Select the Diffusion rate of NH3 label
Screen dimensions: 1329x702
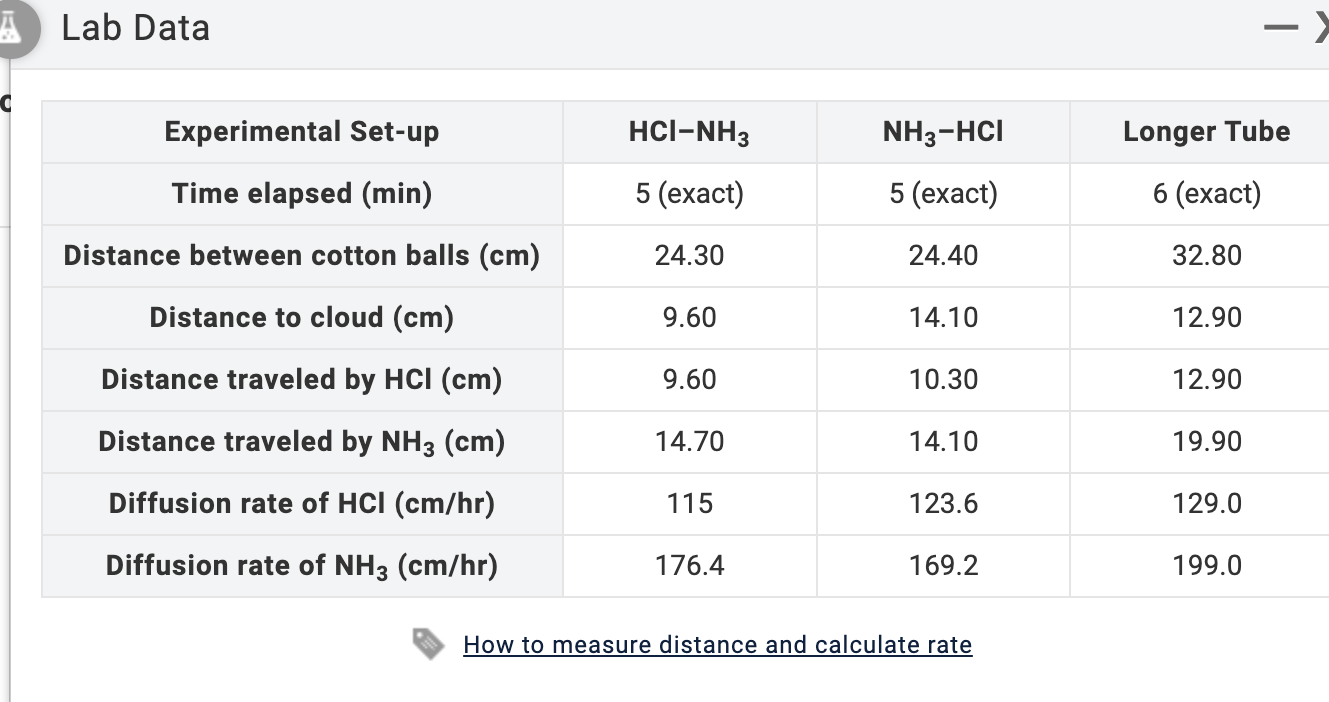301,565
